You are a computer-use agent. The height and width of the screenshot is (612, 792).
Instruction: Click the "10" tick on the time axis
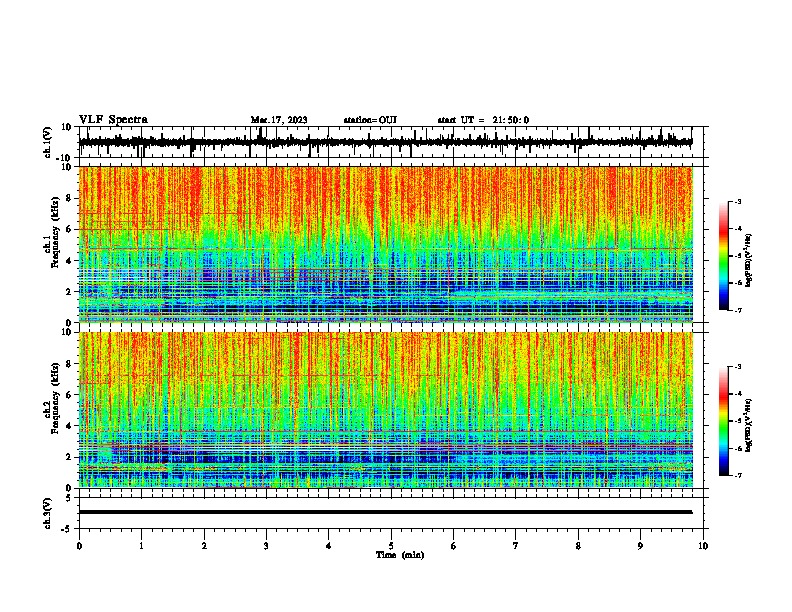pyautogui.click(x=703, y=546)
